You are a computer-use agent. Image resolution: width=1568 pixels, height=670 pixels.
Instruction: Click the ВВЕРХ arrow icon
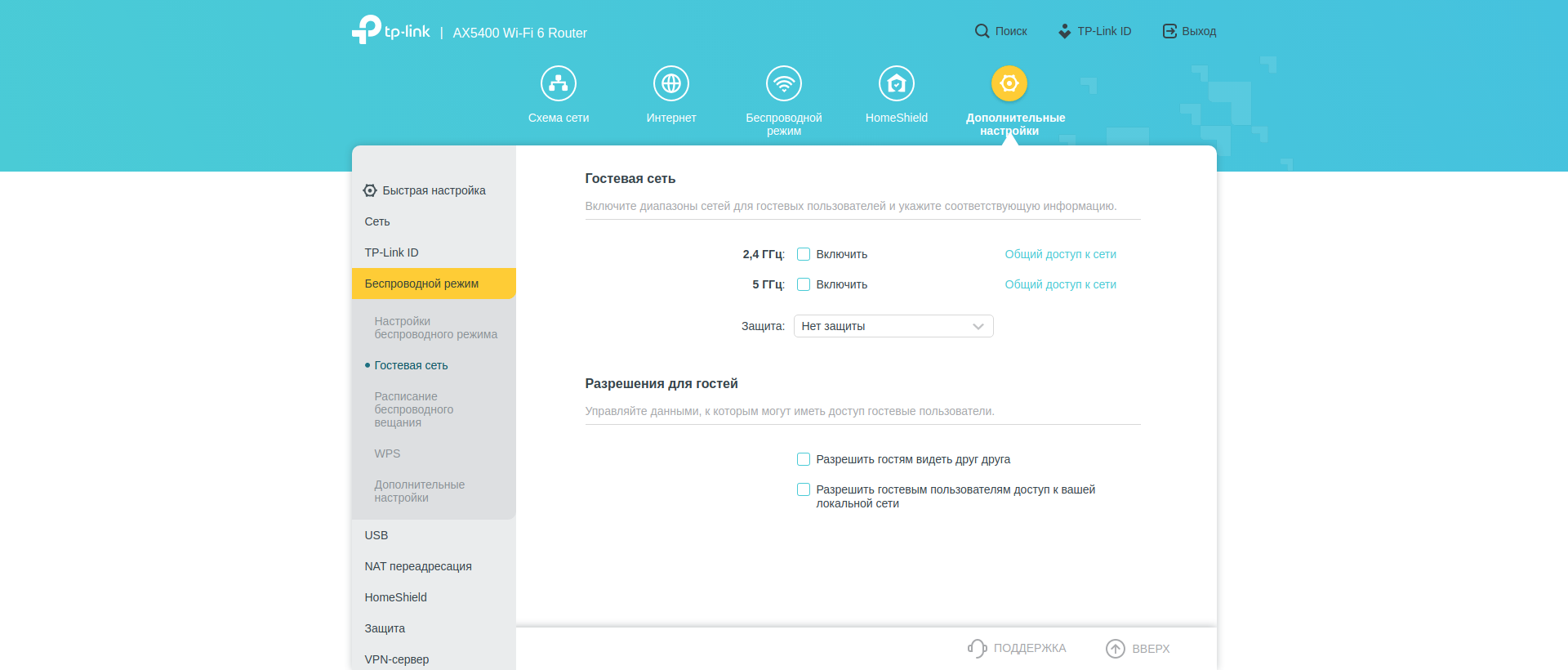click(x=1116, y=648)
